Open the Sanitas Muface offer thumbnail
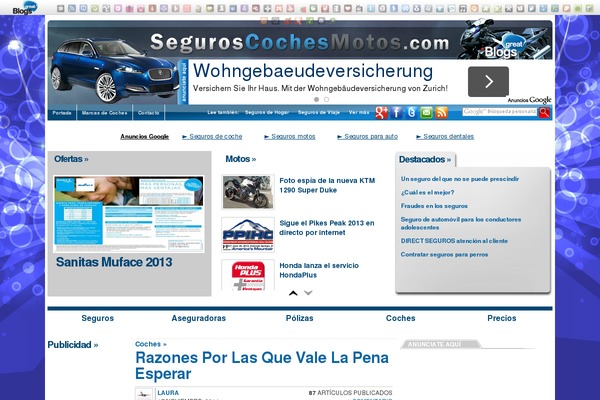 [x=129, y=214]
